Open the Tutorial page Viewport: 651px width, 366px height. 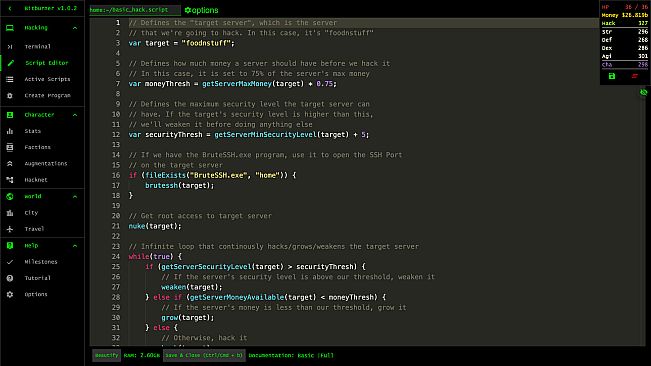point(37,278)
